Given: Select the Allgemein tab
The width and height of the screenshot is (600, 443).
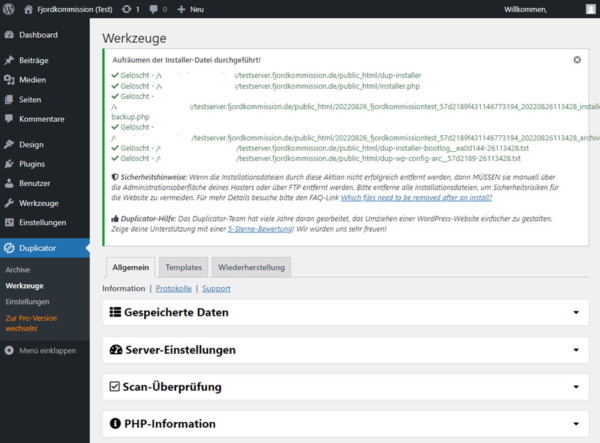Looking at the screenshot, I should coord(130,267).
